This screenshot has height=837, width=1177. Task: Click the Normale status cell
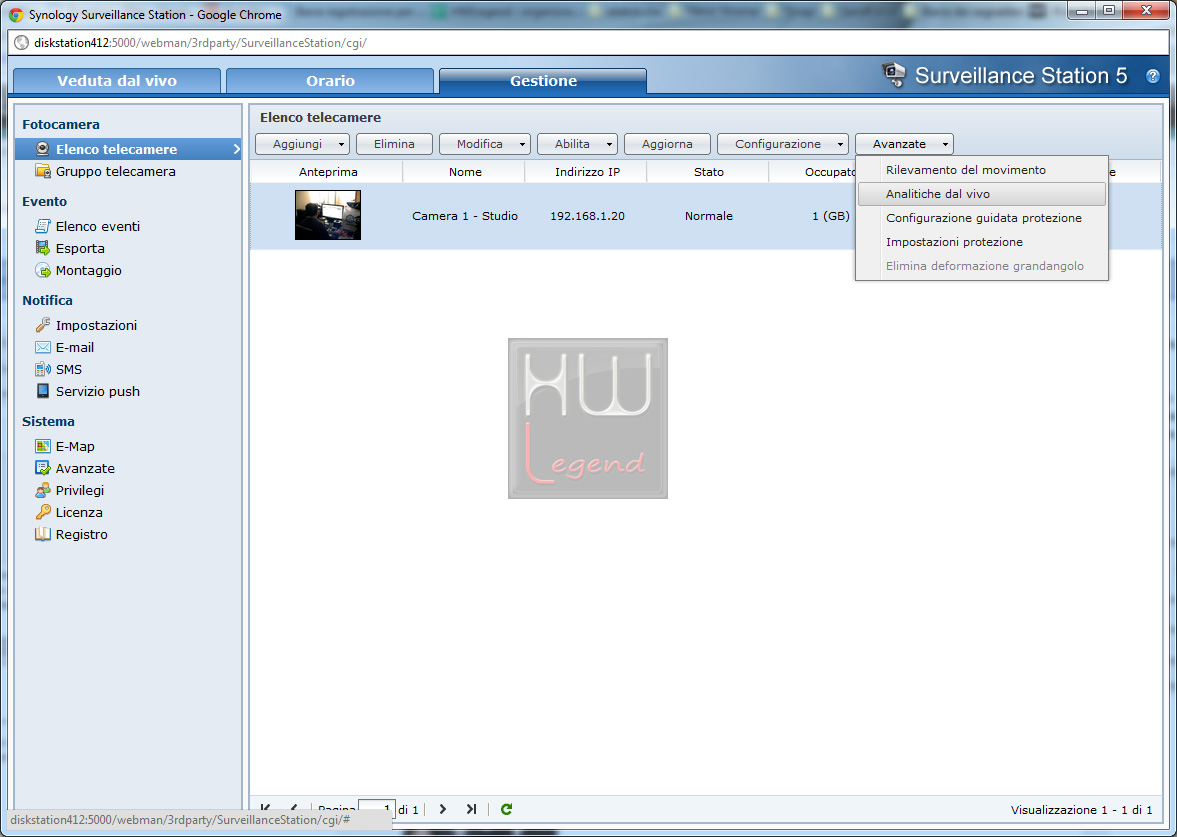tap(709, 215)
